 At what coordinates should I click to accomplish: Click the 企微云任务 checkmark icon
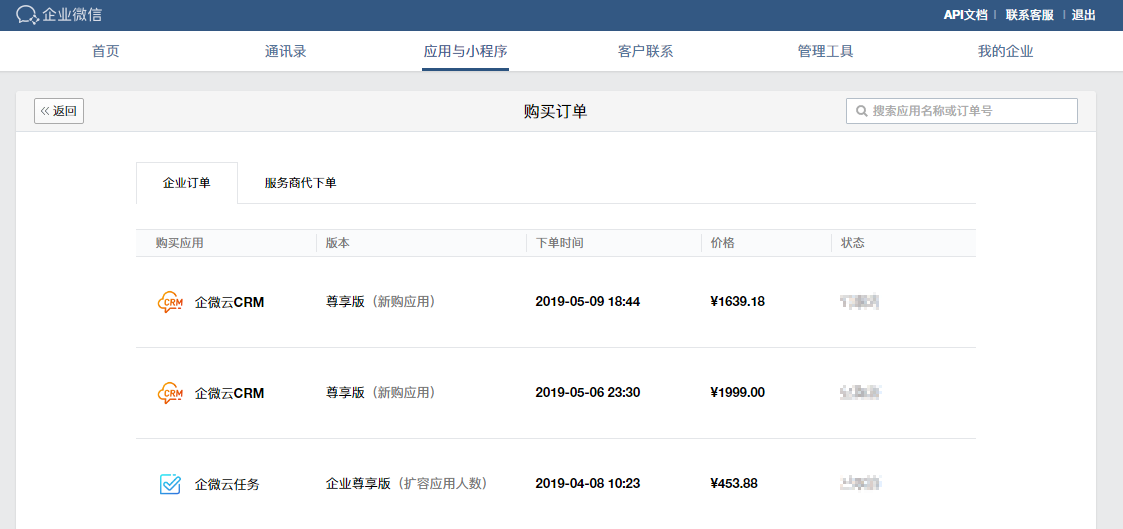coord(170,485)
